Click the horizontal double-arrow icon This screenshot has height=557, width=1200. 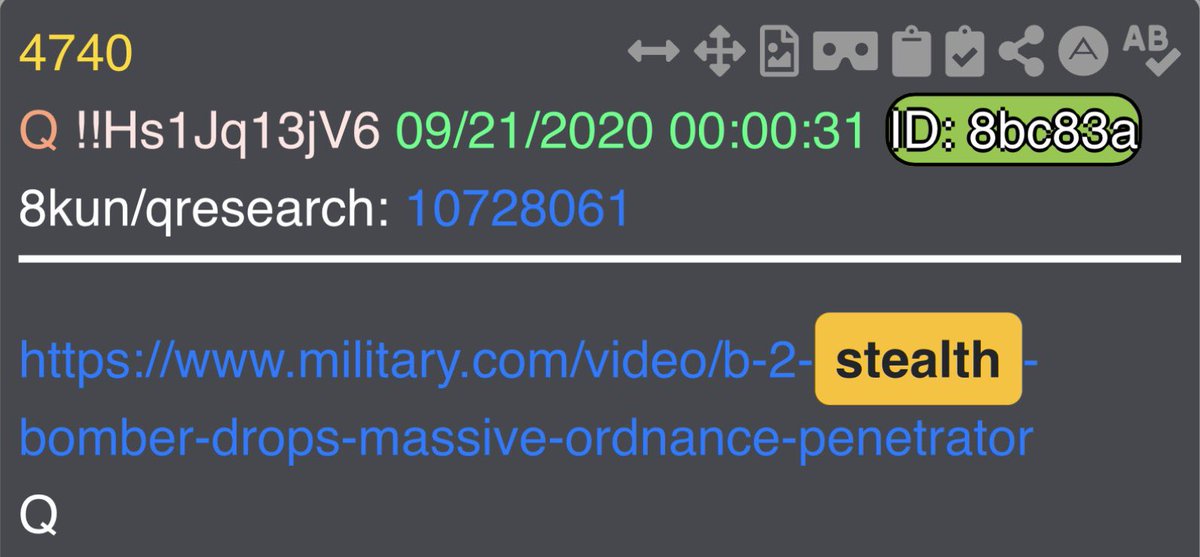point(653,52)
